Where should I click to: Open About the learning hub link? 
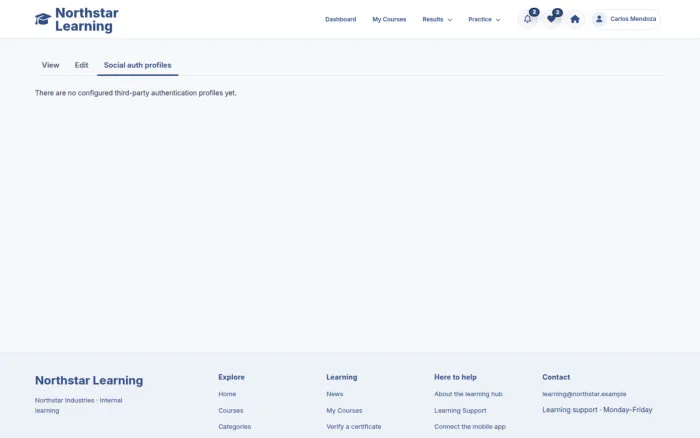[x=468, y=394]
